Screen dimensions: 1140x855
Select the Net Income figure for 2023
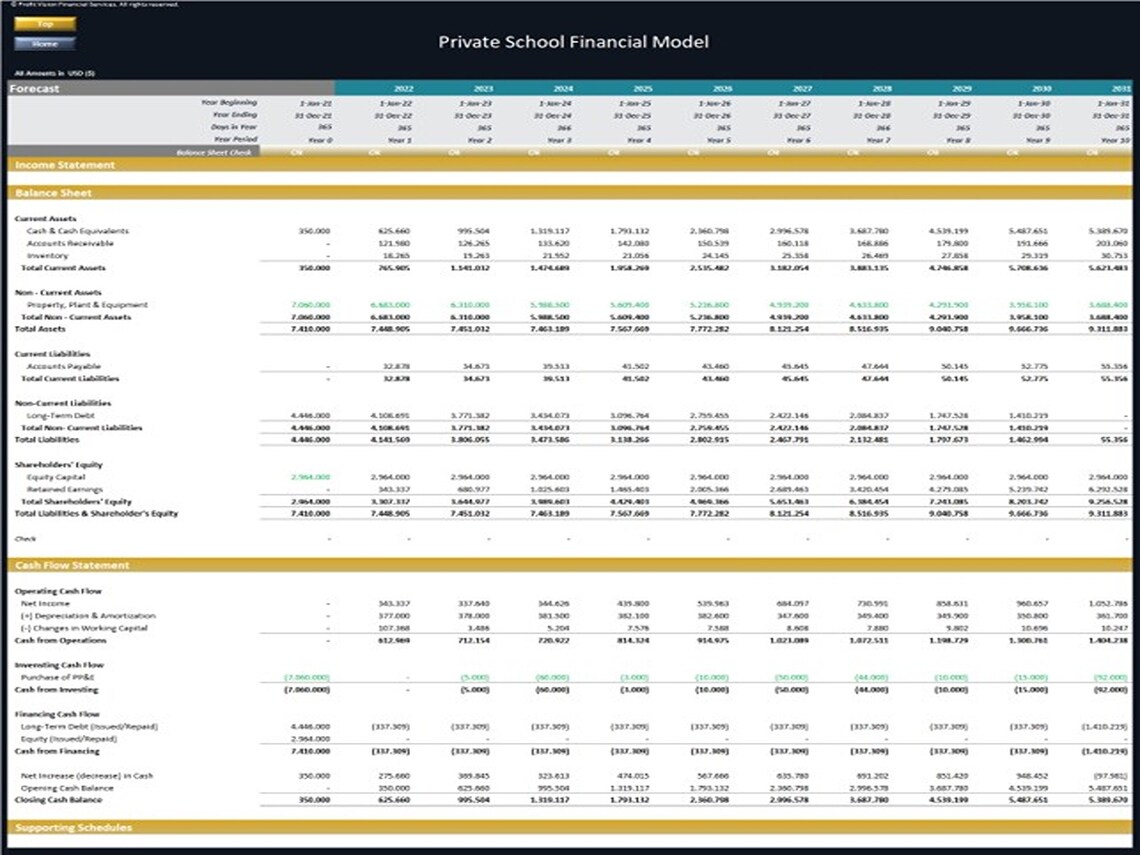[x=472, y=603]
